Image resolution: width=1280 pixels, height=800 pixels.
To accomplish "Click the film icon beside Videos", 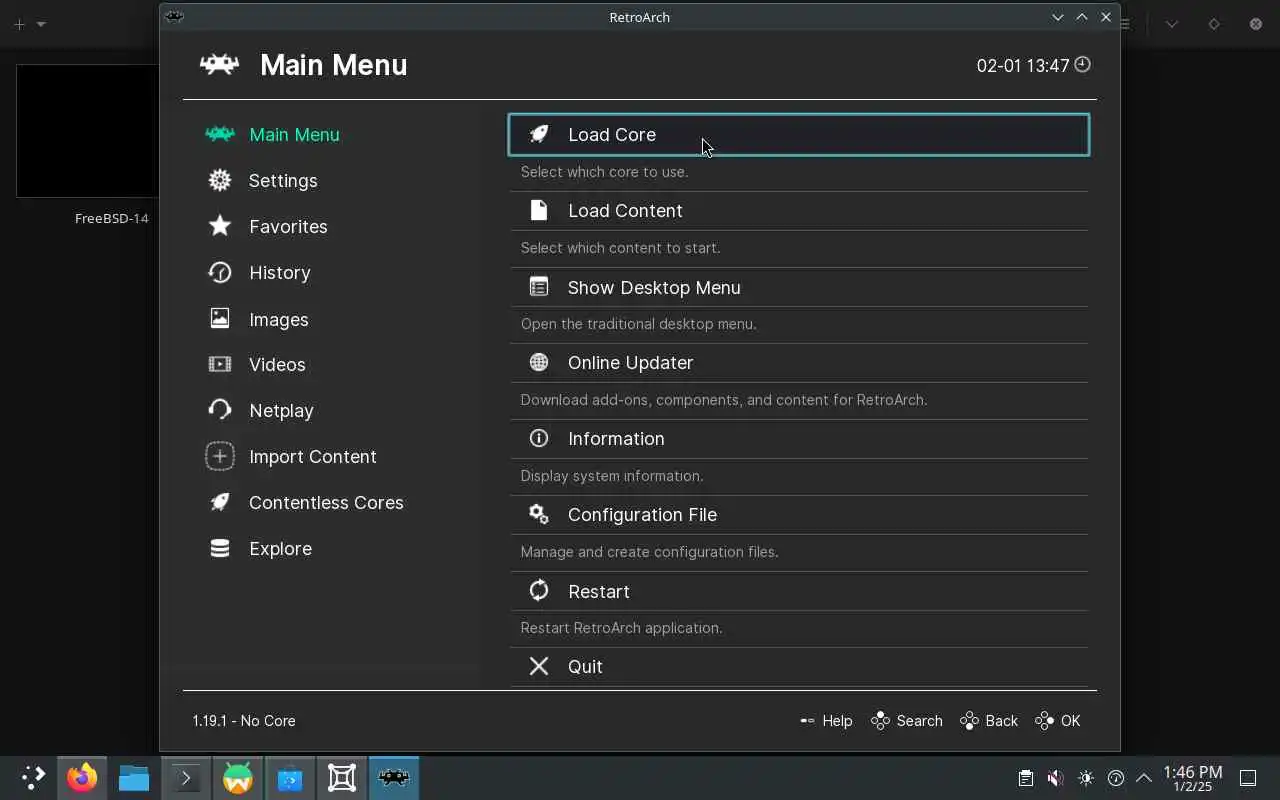I will [x=220, y=364].
